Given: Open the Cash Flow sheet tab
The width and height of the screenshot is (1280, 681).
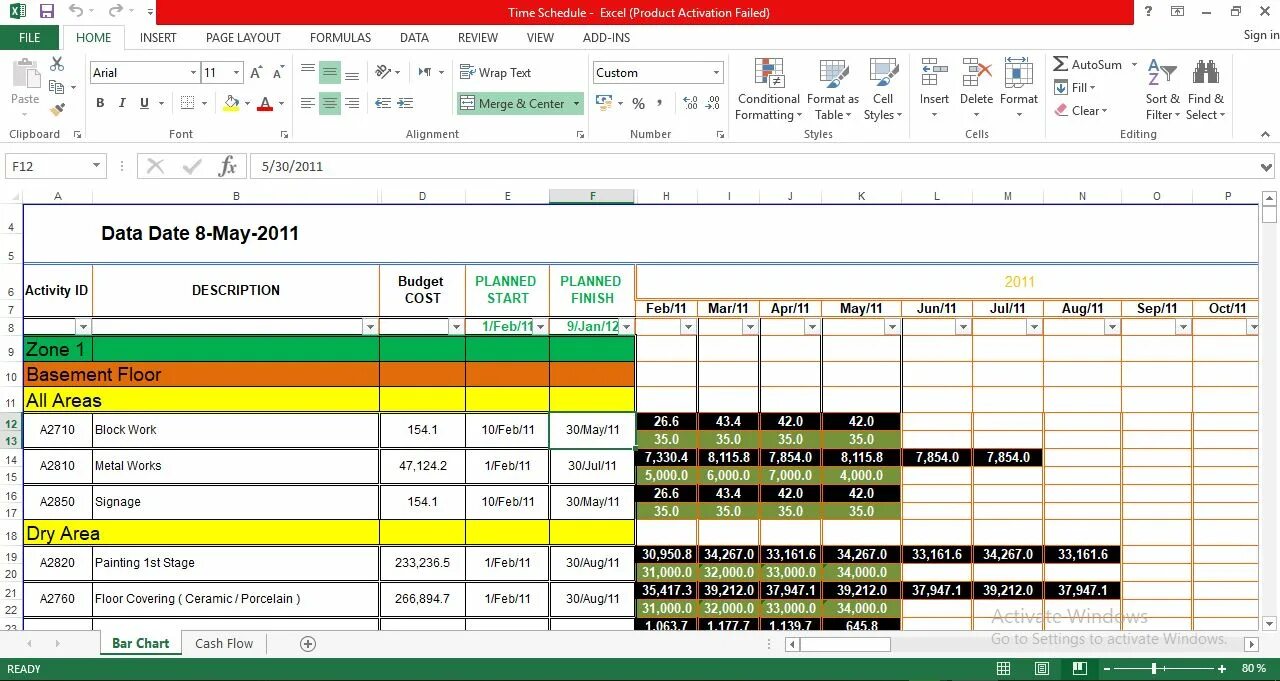Looking at the screenshot, I should tap(224, 643).
